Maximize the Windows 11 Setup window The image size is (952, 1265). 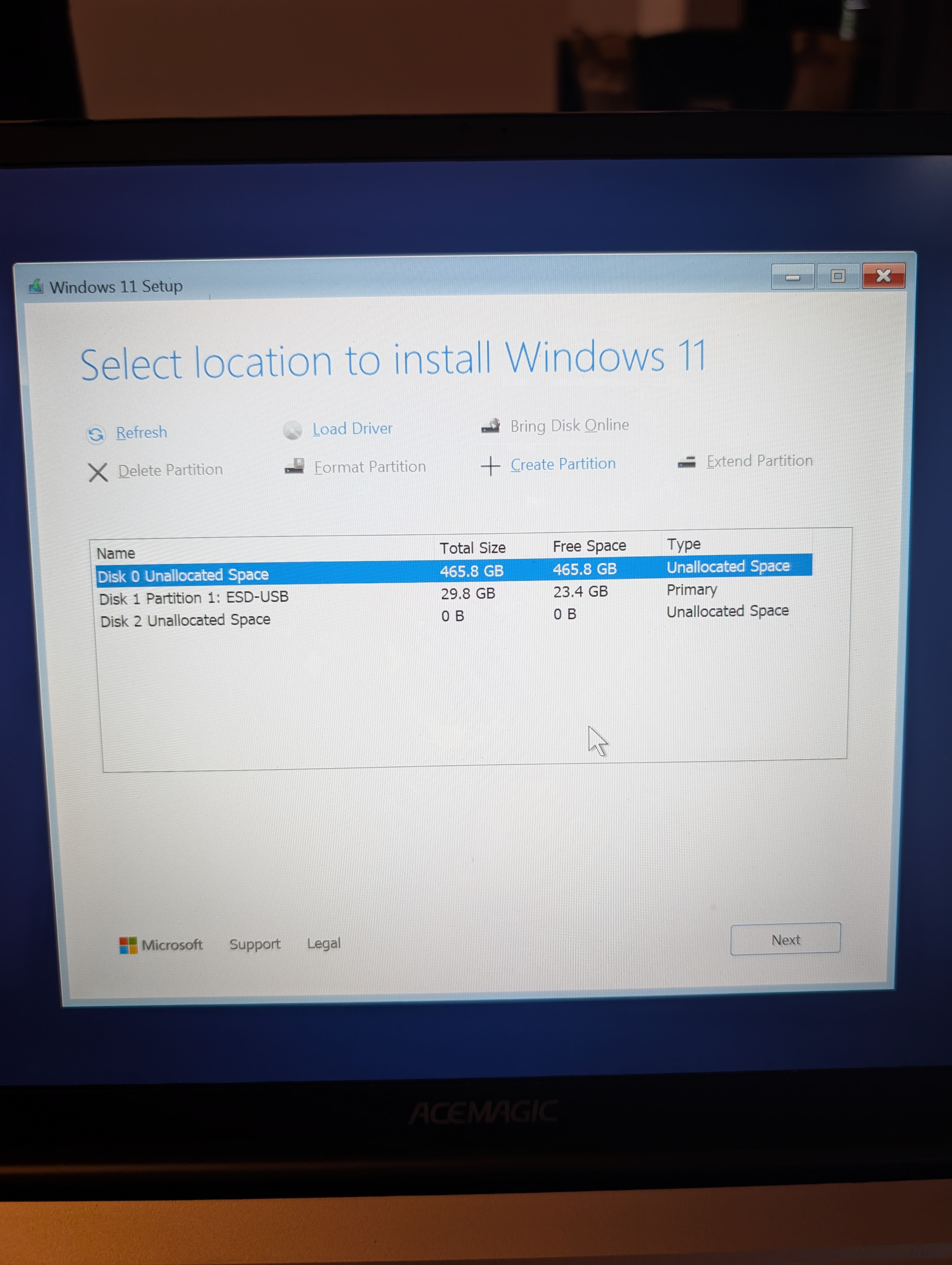838,276
